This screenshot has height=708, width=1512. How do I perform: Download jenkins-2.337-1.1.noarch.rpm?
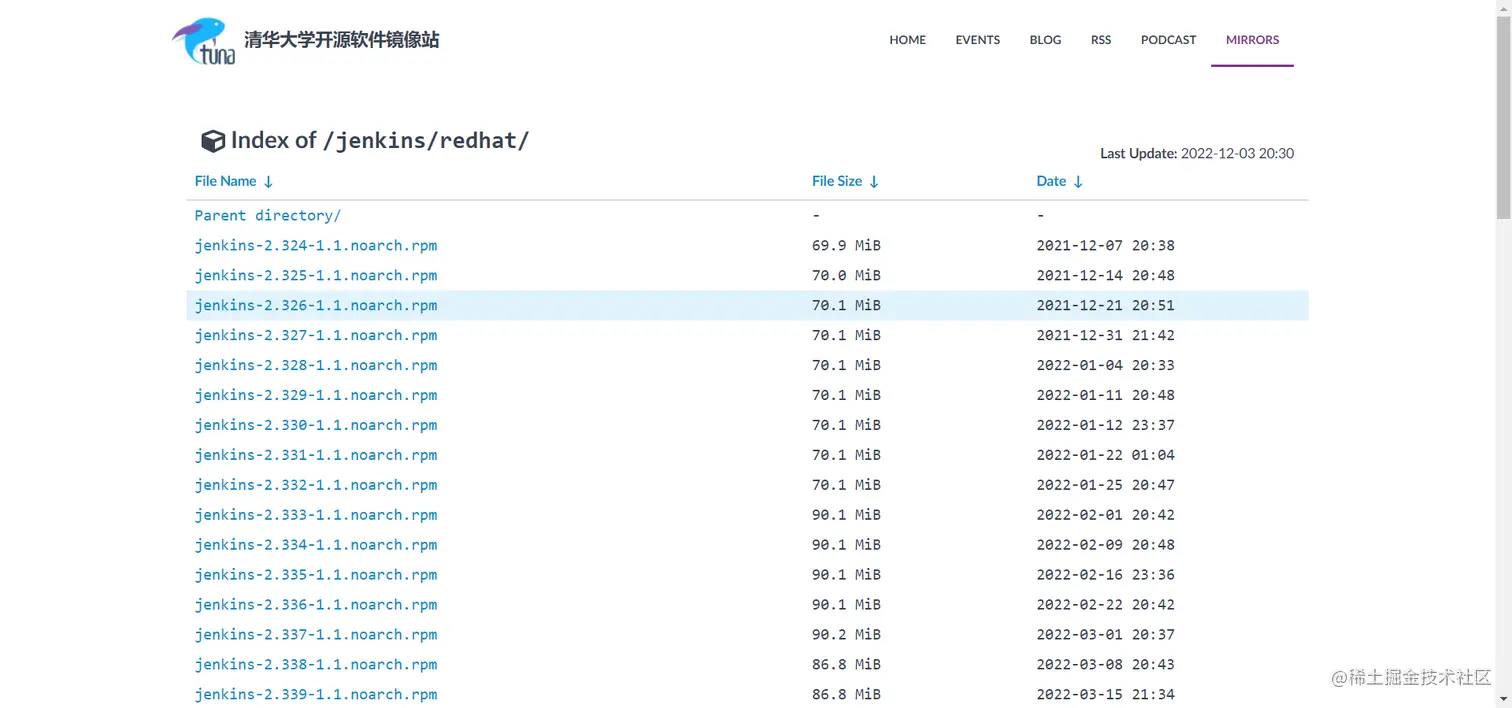click(x=316, y=635)
